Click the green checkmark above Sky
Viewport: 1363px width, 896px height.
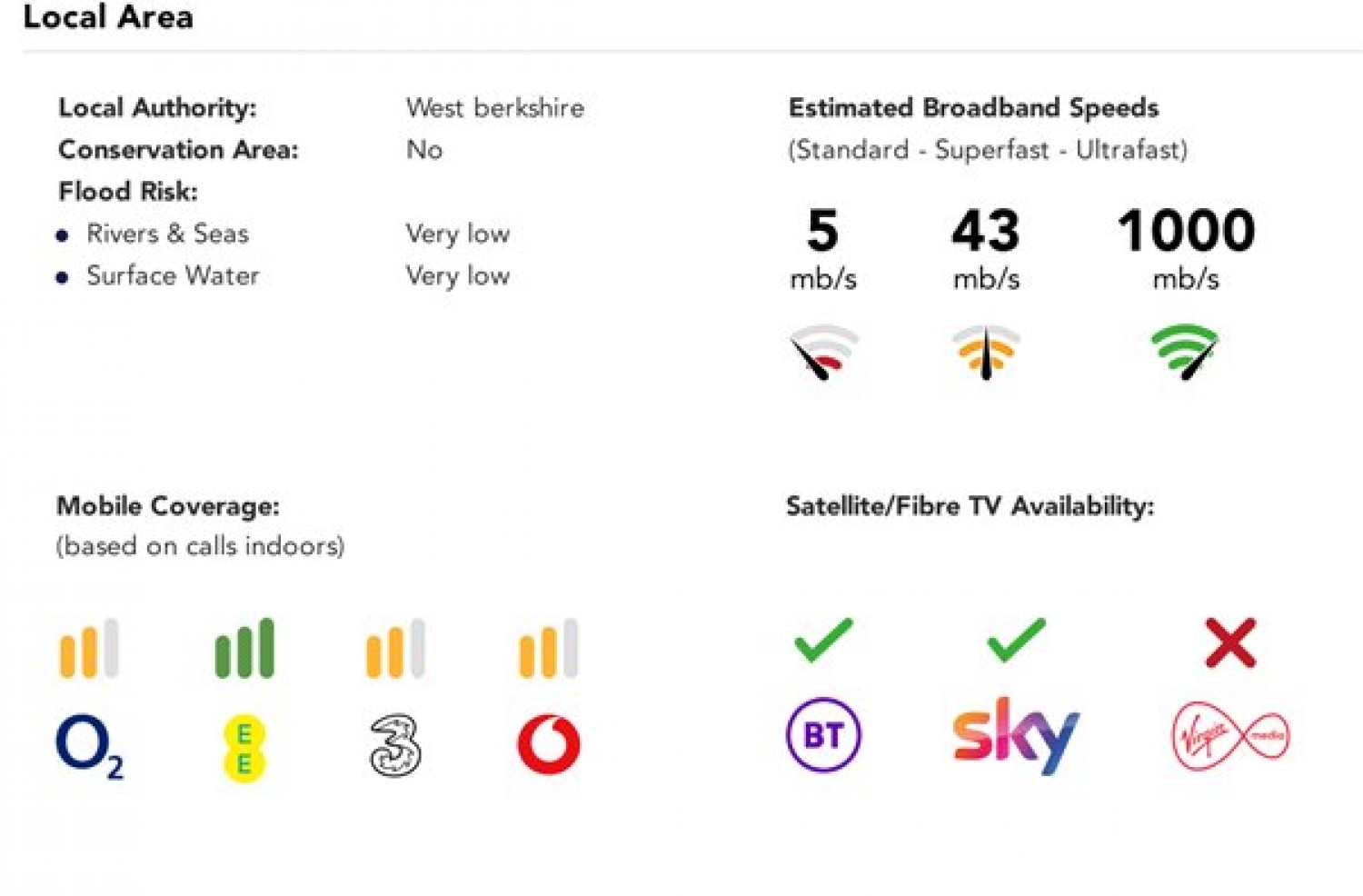pyautogui.click(x=1016, y=640)
